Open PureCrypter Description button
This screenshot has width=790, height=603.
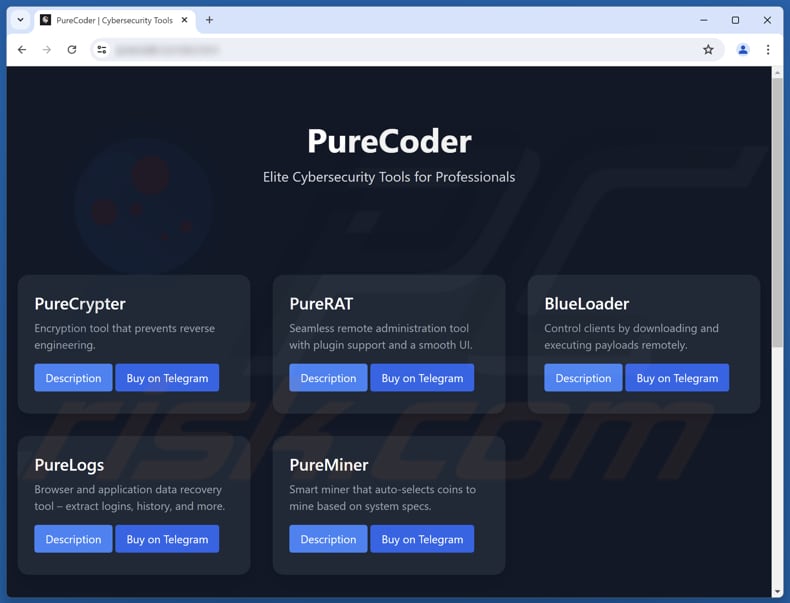click(73, 378)
